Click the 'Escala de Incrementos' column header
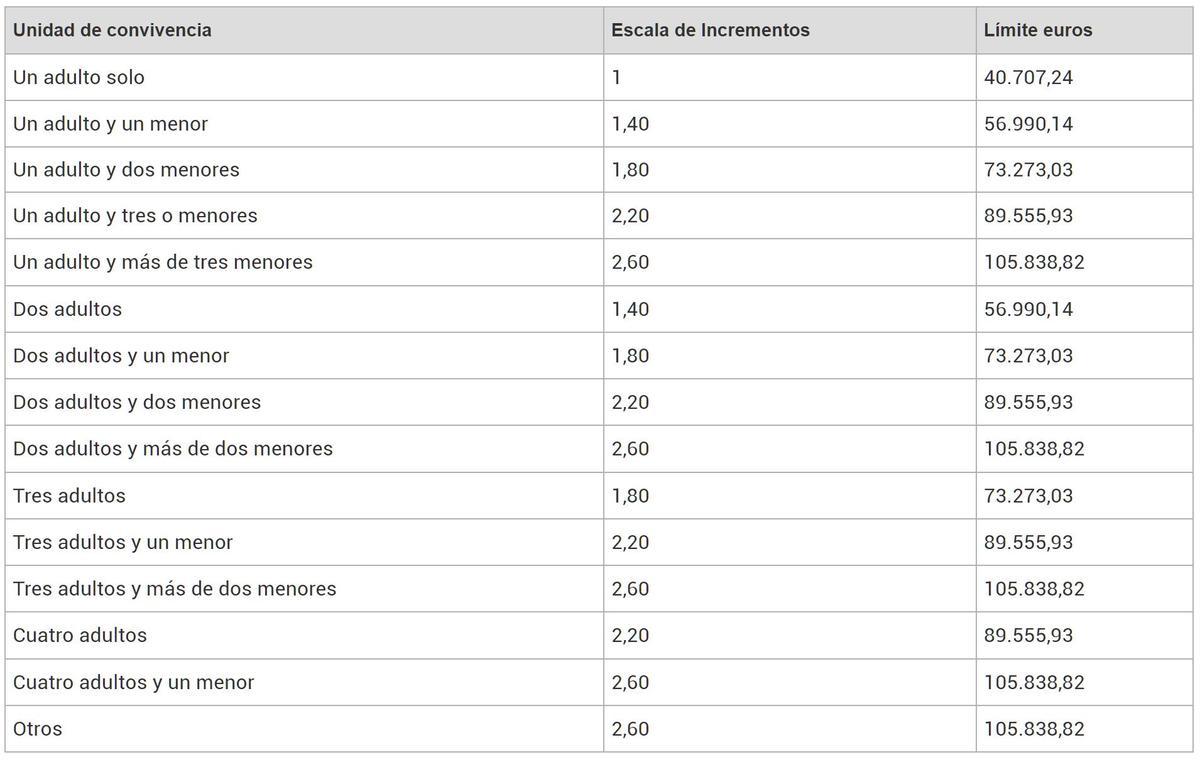1200x760 pixels. [710, 30]
